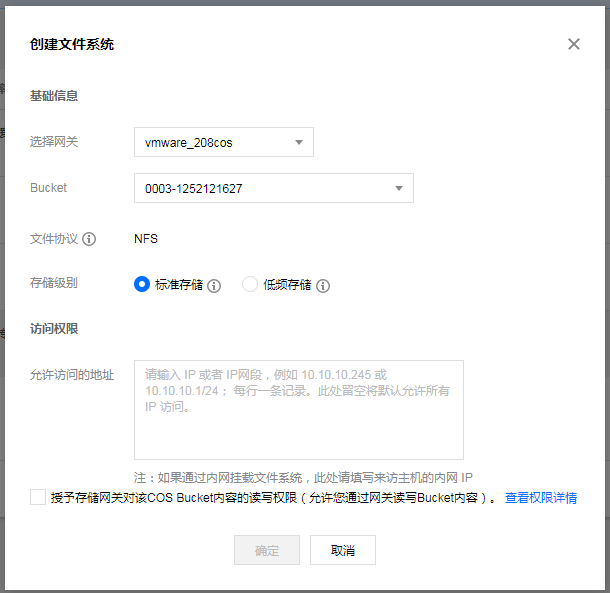Expand the 选择网关 dropdown arrow
Viewport: 610px width, 593px height.
299,142
